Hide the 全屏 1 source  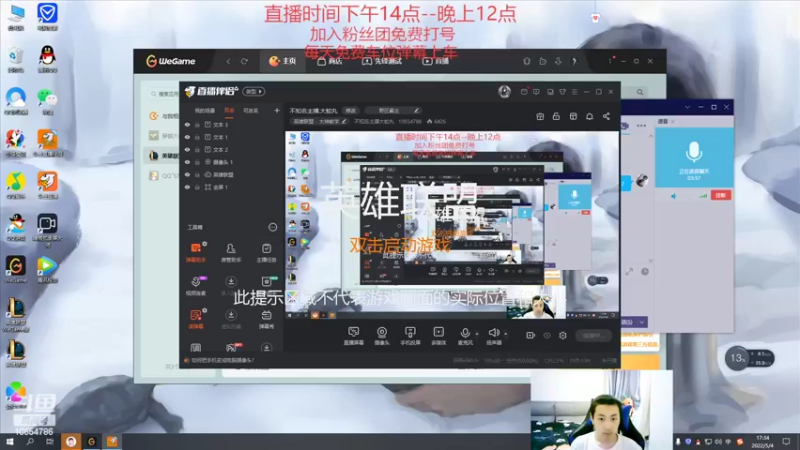[187, 187]
